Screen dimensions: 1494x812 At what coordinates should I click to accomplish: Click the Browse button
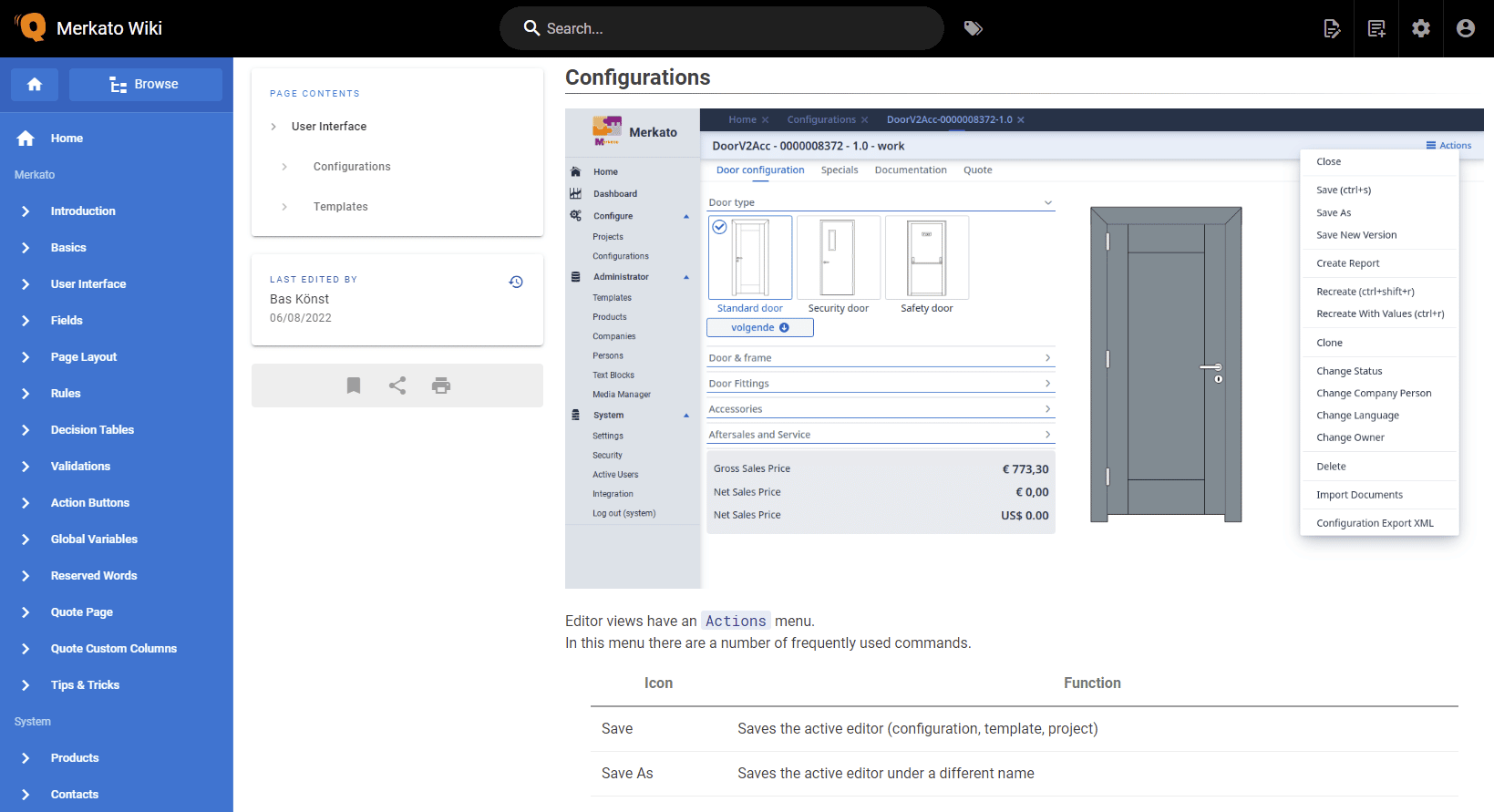click(146, 85)
